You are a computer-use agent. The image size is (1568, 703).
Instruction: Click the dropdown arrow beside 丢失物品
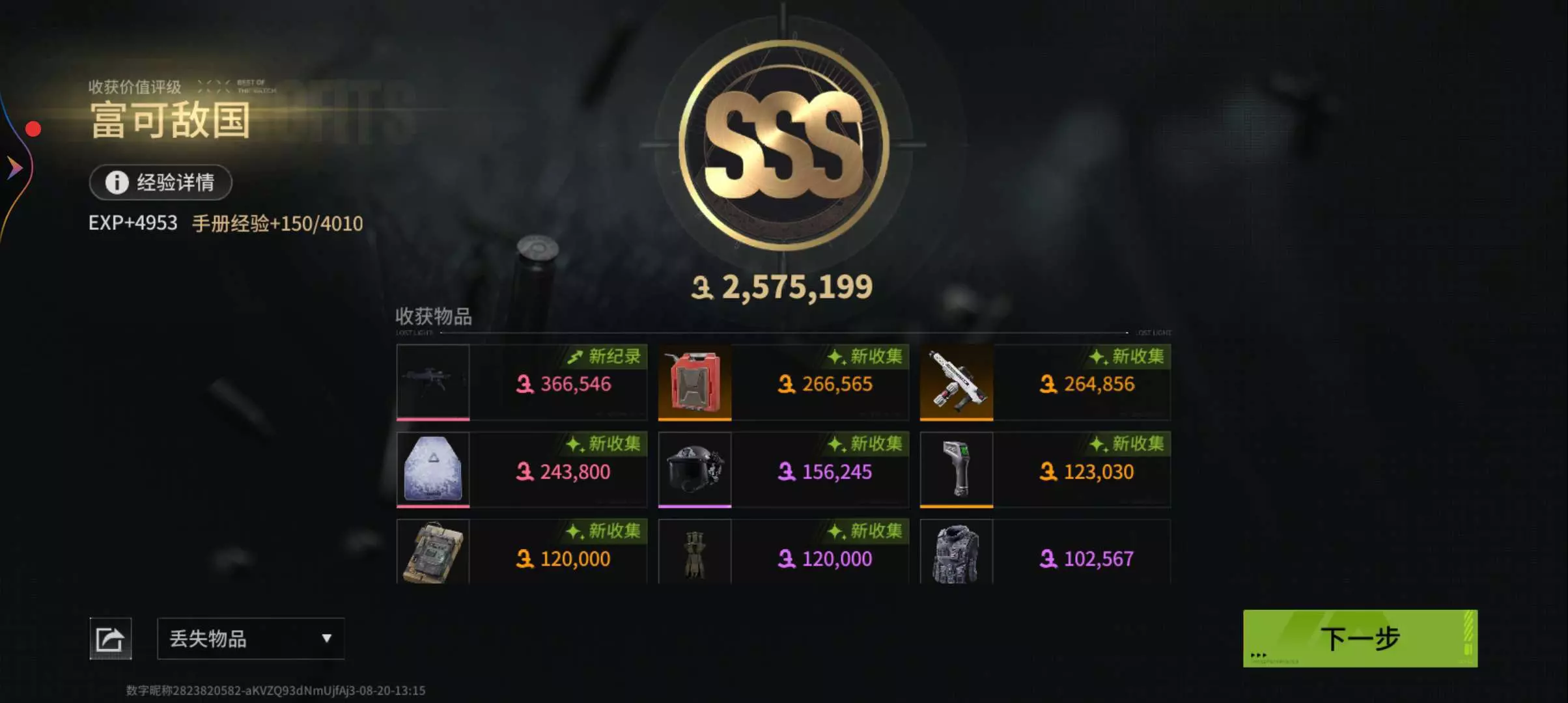click(327, 639)
